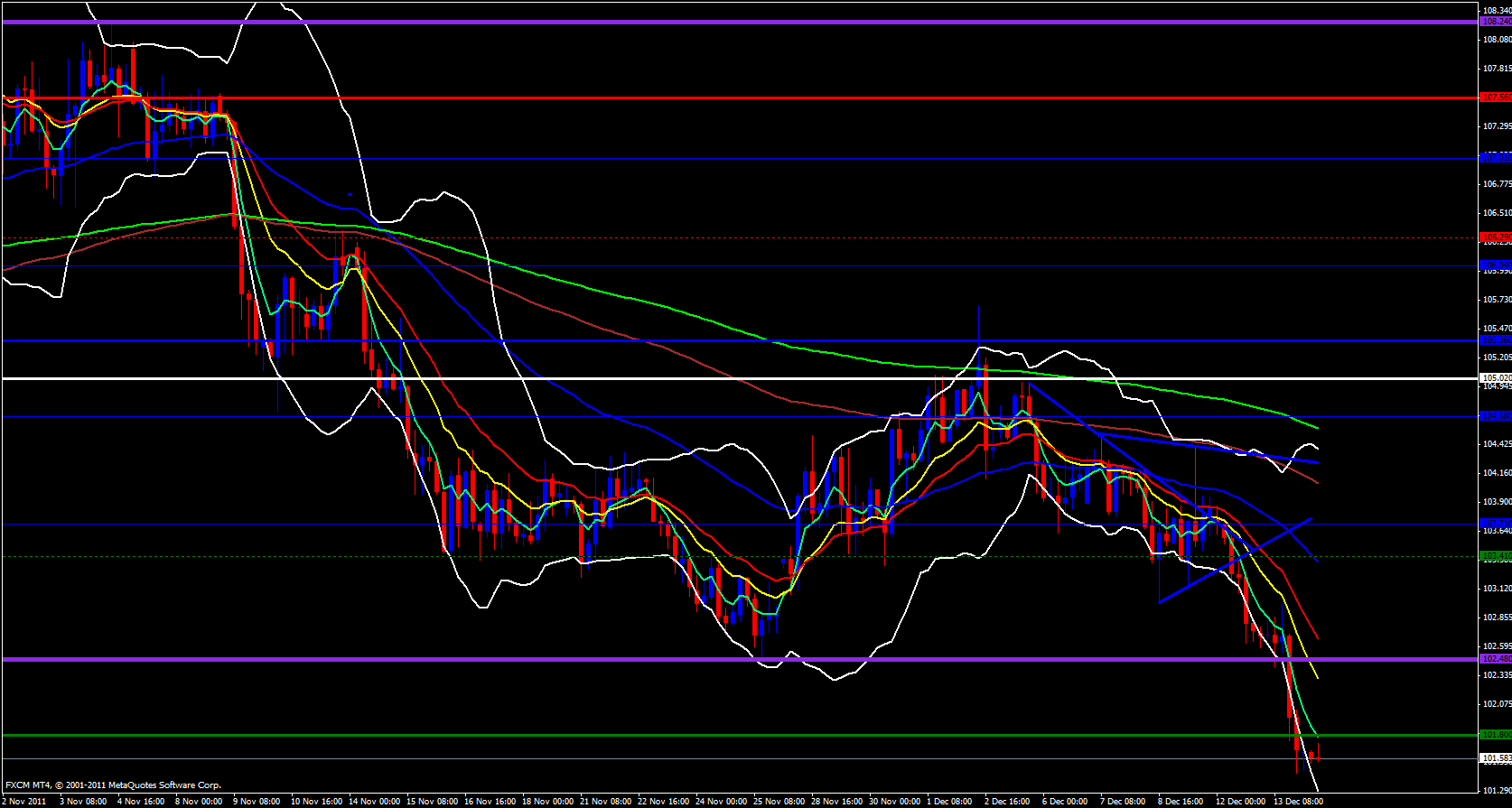Select the 13 Dec 08:00 time label
1512x808 pixels.
coord(1298,801)
